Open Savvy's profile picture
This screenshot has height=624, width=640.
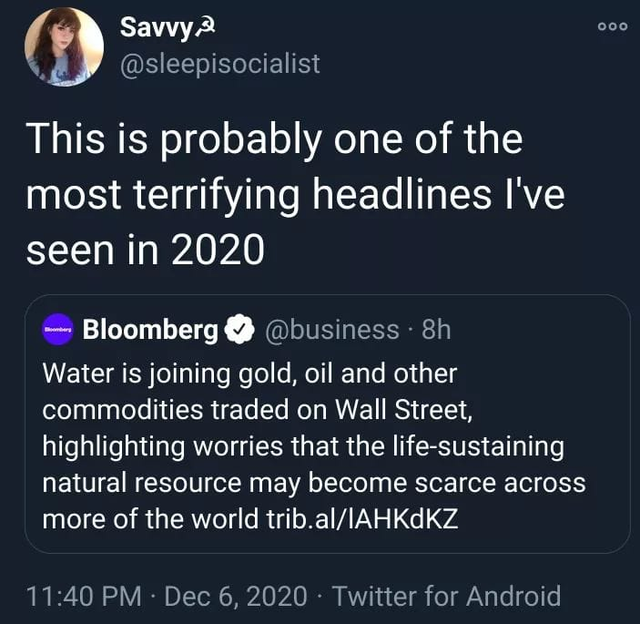[64, 47]
